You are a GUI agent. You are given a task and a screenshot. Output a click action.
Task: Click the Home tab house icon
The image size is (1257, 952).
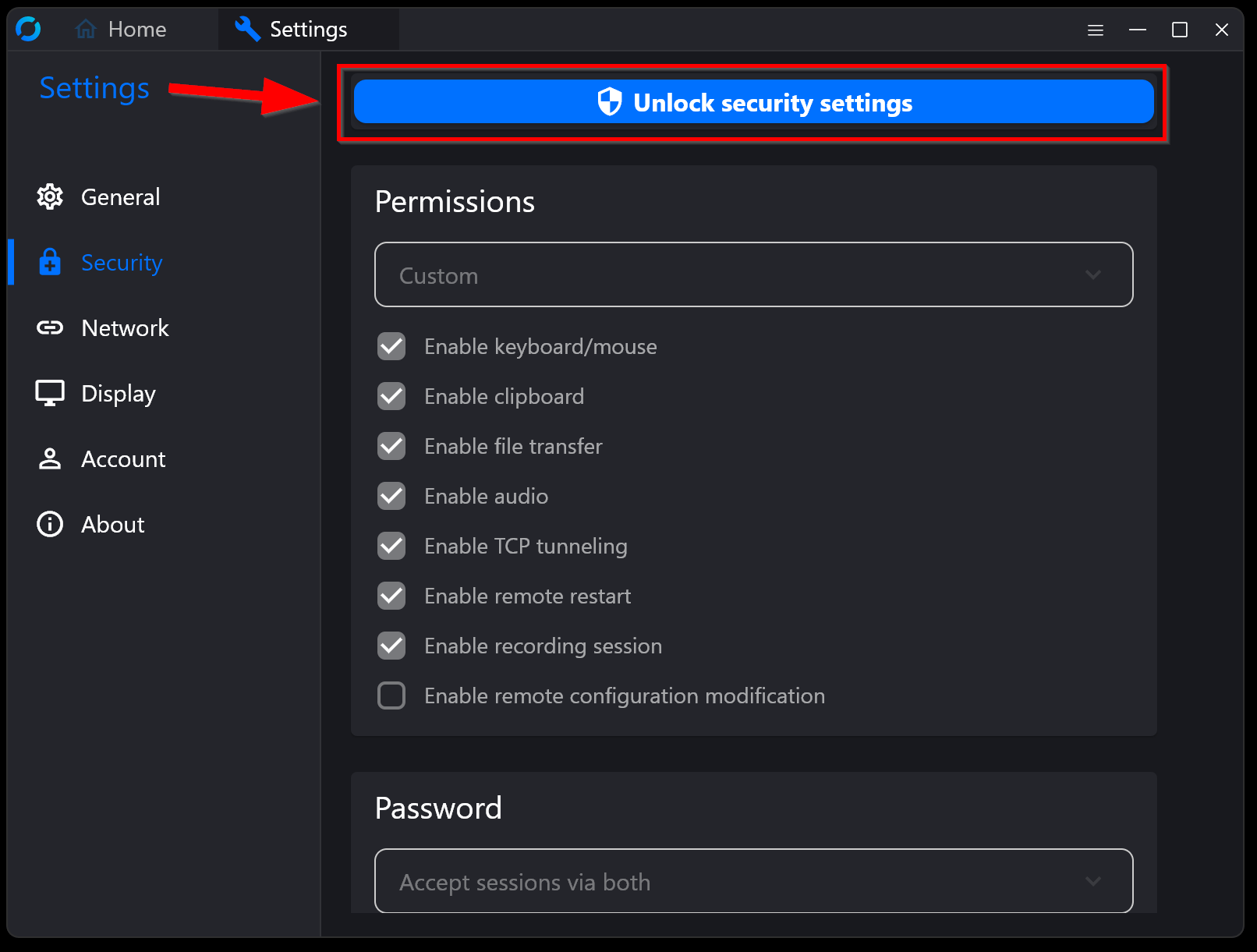pyautogui.click(x=86, y=30)
